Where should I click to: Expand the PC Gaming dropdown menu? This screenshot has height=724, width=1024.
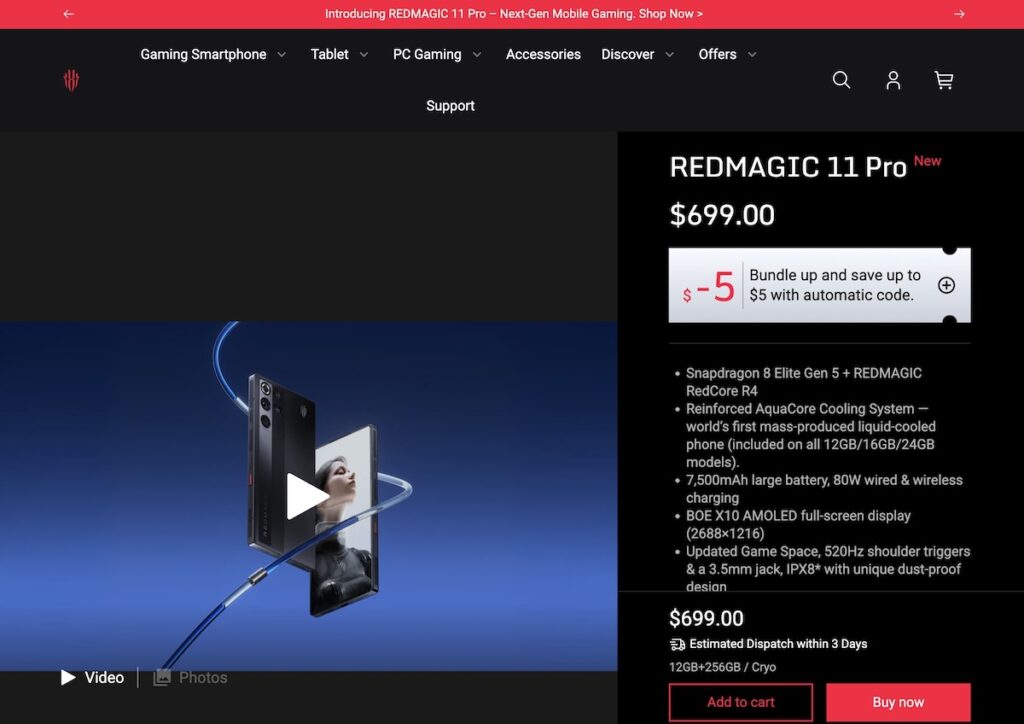pos(437,54)
